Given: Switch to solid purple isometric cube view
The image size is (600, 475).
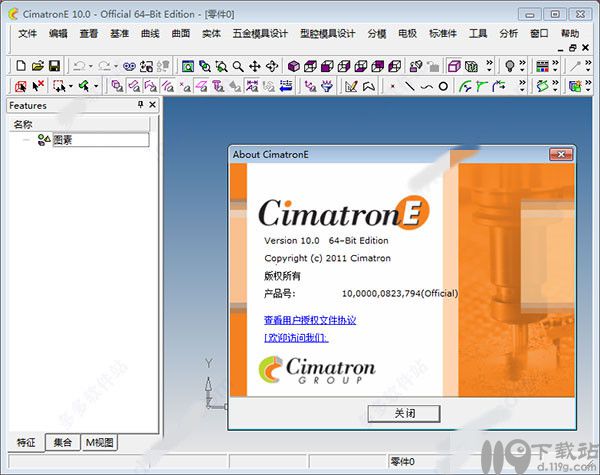Looking at the screenshot, I should [x=293, y=66].
